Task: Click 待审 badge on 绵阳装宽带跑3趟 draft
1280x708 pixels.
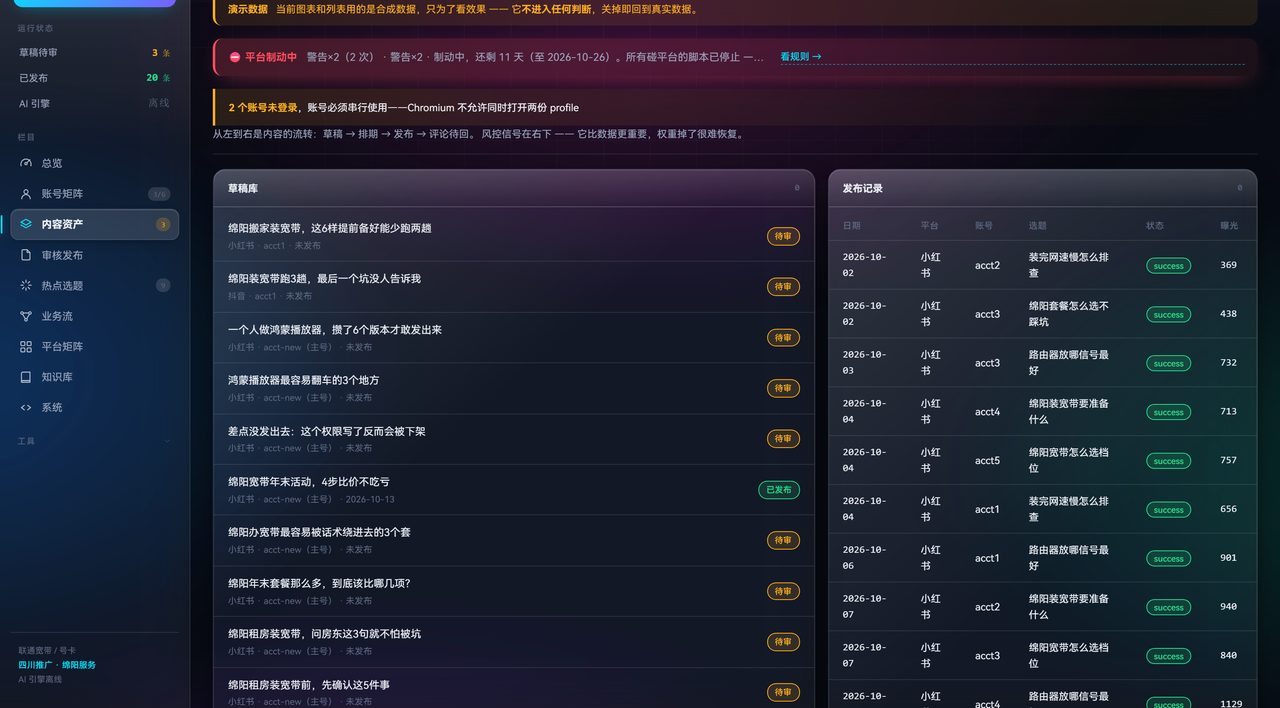Action: tap(783, 287)
